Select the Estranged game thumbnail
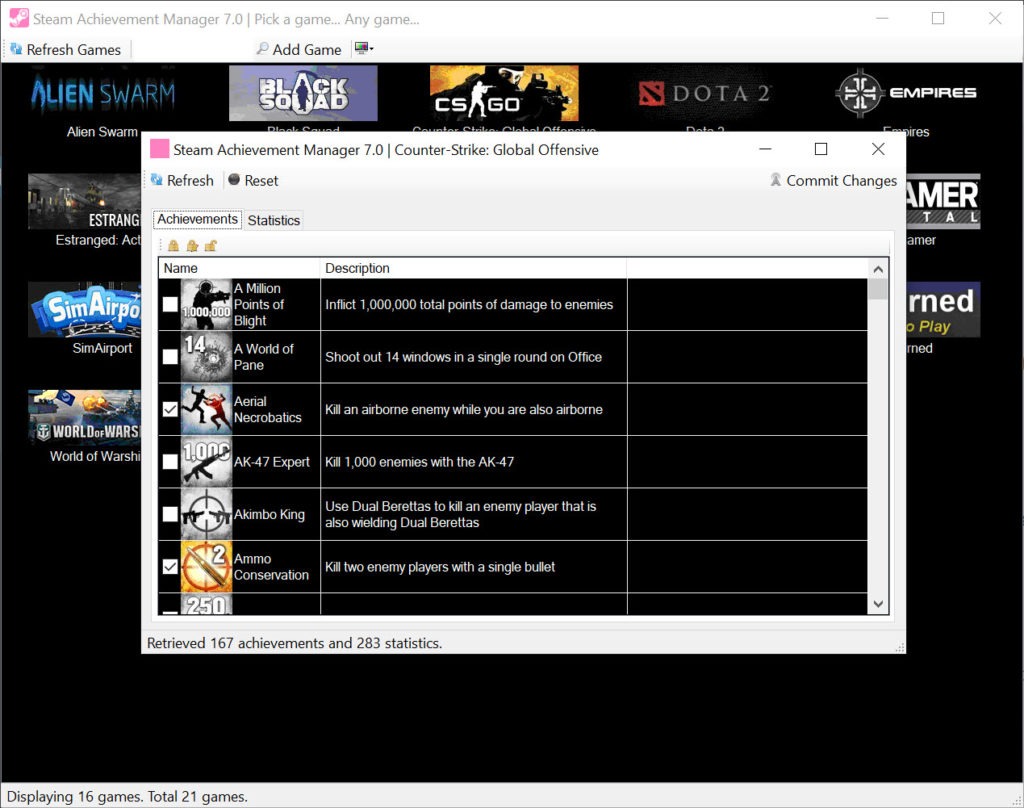This screenshot has width=1024, height=808. [x=84, y=201]
